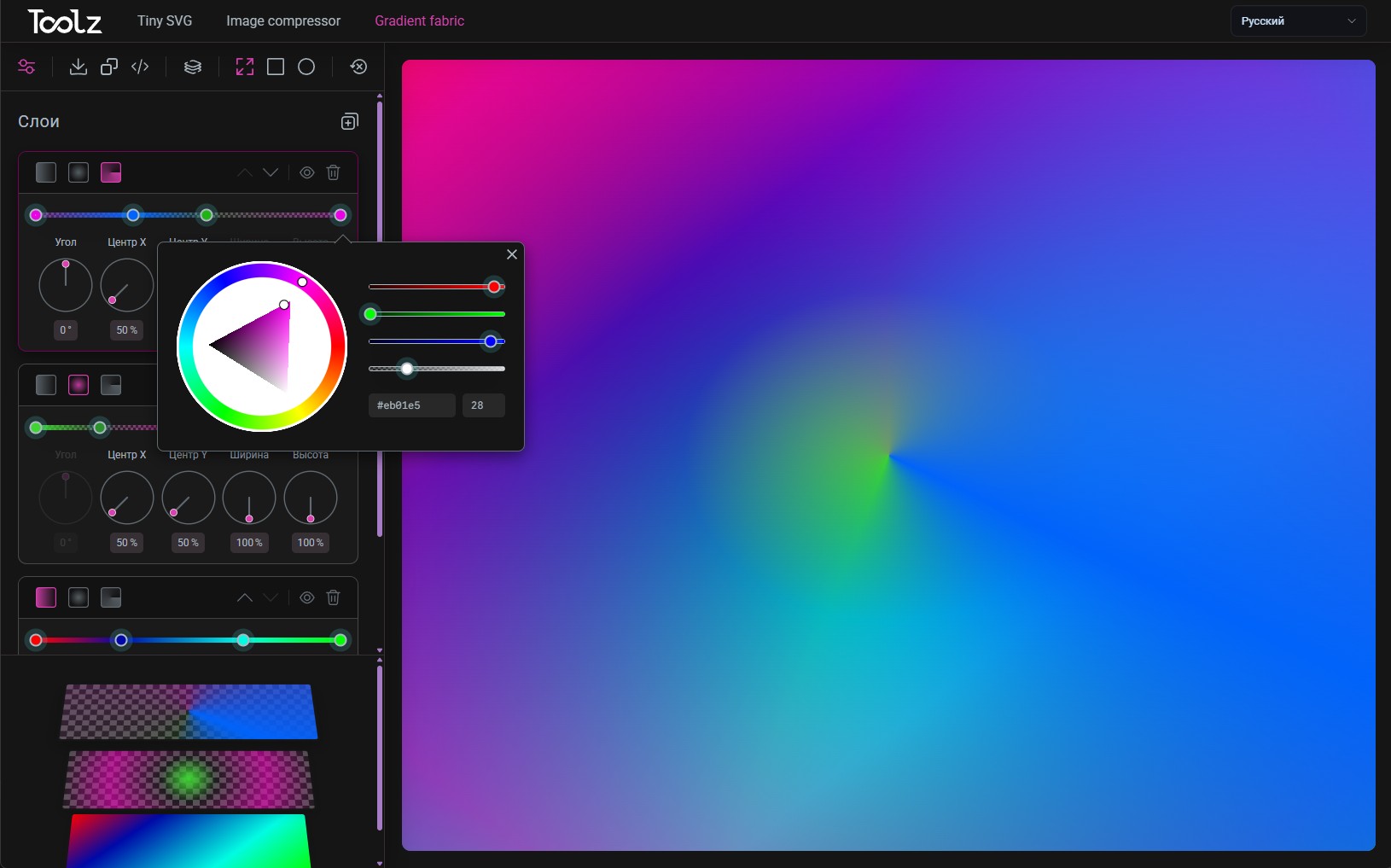Click the reset icon in the toolbar
Screen dimensions: 1391x868
tap(358, 67)
